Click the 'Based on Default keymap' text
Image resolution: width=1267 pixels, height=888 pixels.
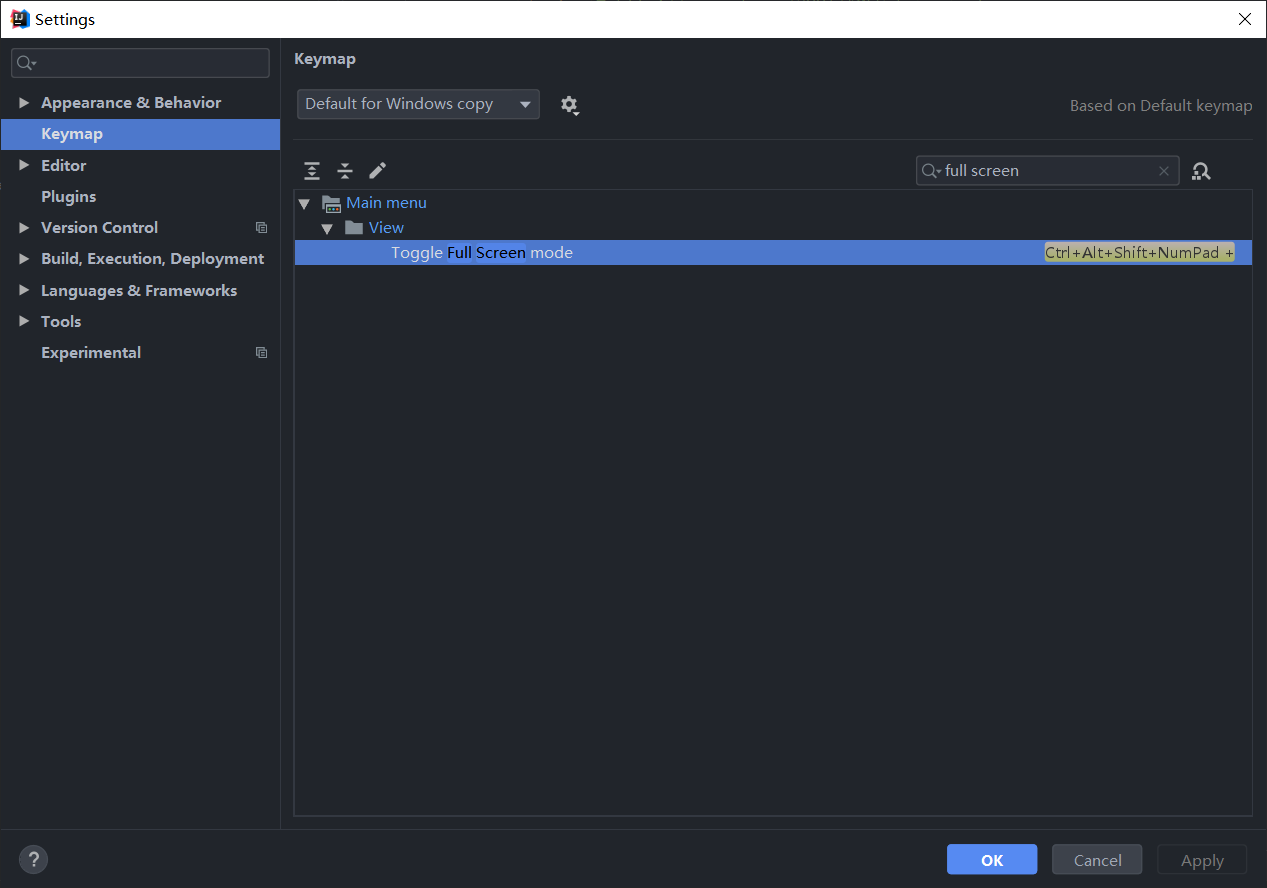tap(1161, 106)
